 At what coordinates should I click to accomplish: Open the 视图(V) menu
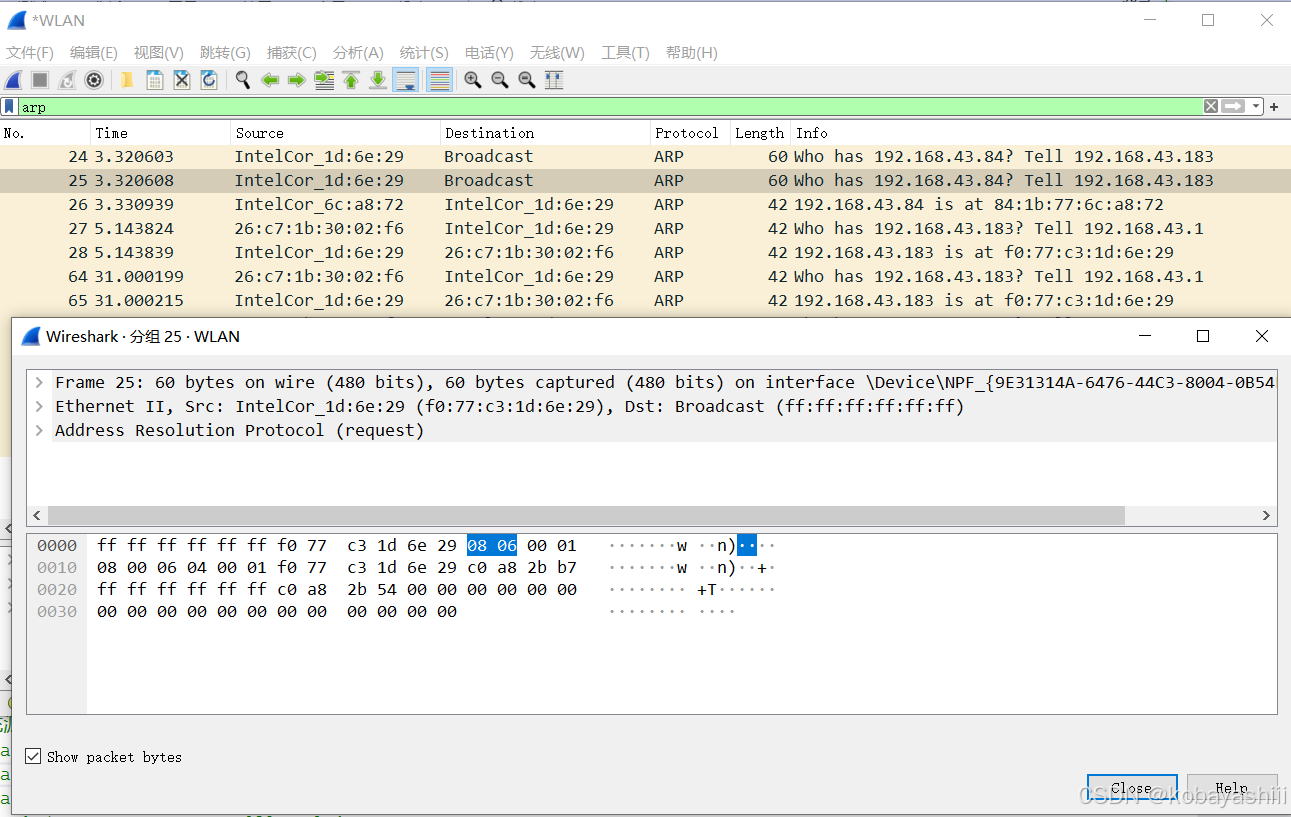pos(159,53)
